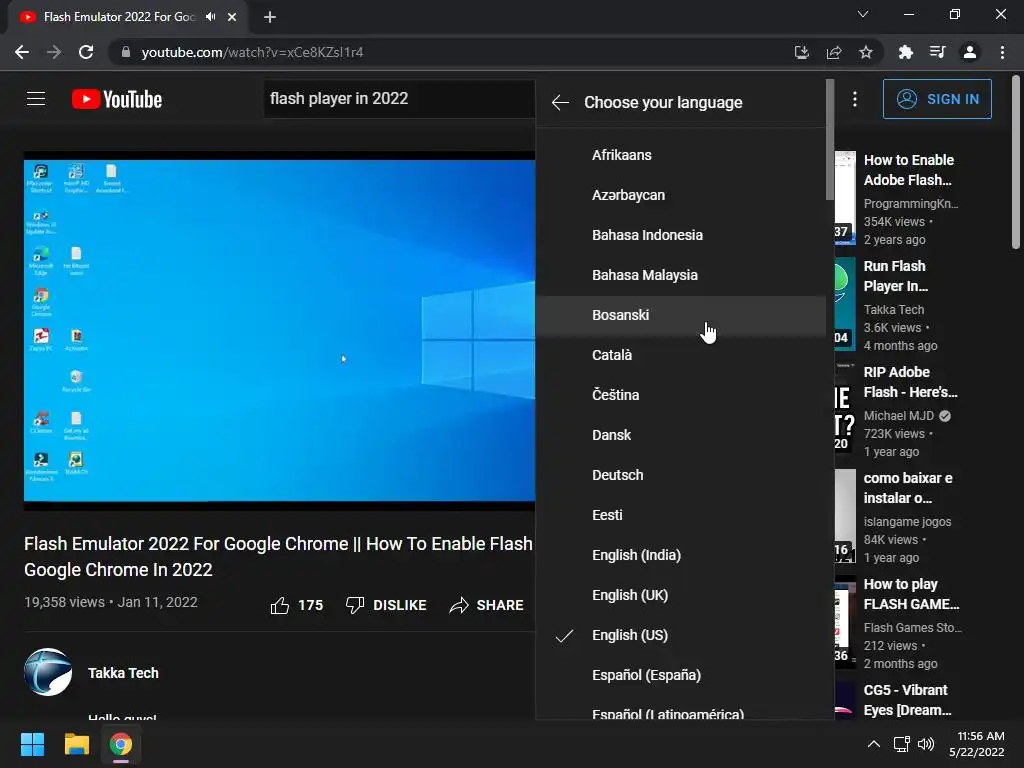Open the network icon in system tray

point(902,744)
